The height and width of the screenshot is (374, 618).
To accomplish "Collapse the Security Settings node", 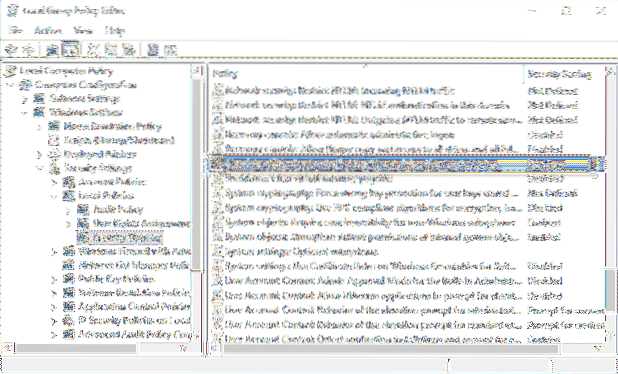I will point(39,168).
